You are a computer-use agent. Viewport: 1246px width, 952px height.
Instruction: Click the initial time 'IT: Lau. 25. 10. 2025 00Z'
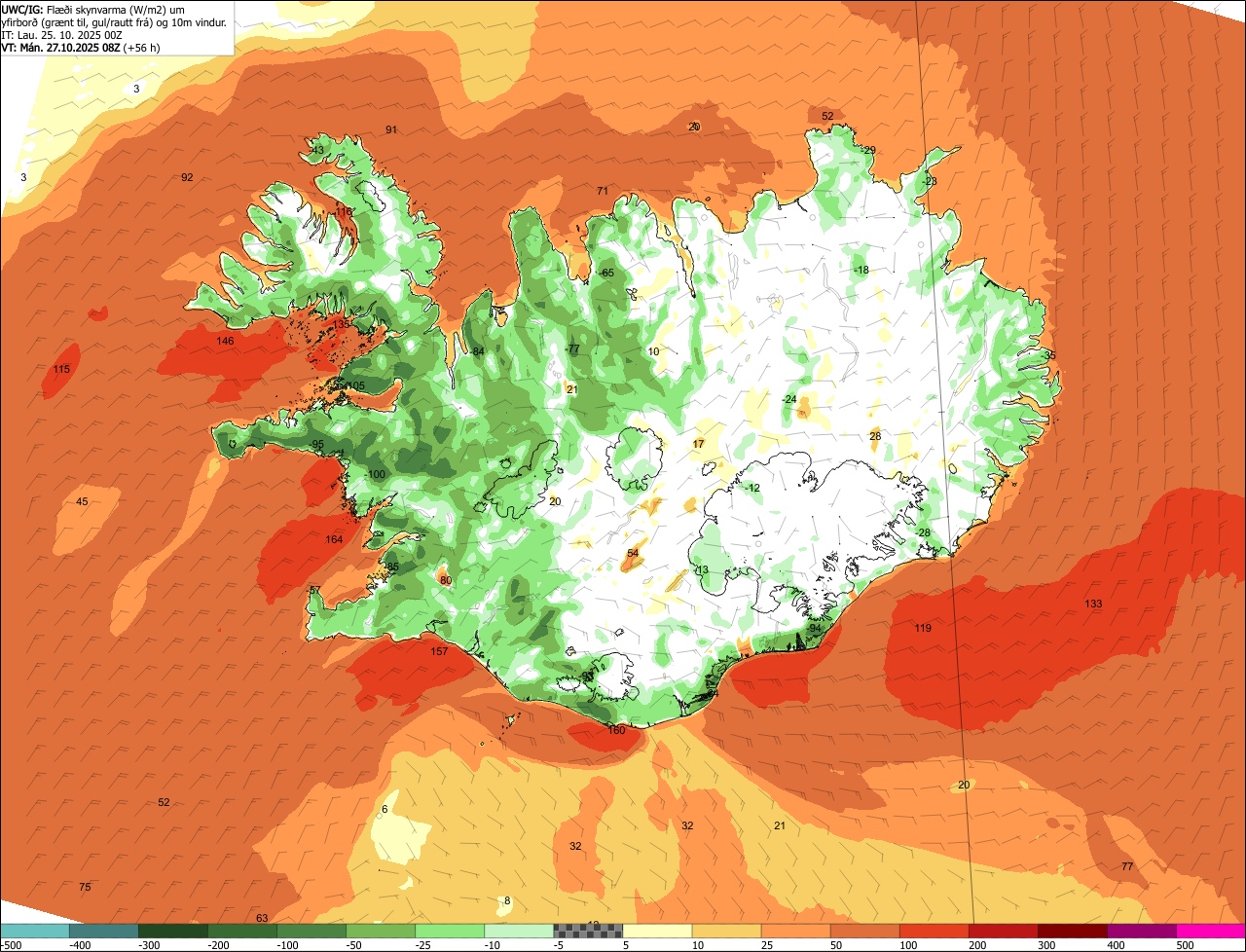[62, 34]
